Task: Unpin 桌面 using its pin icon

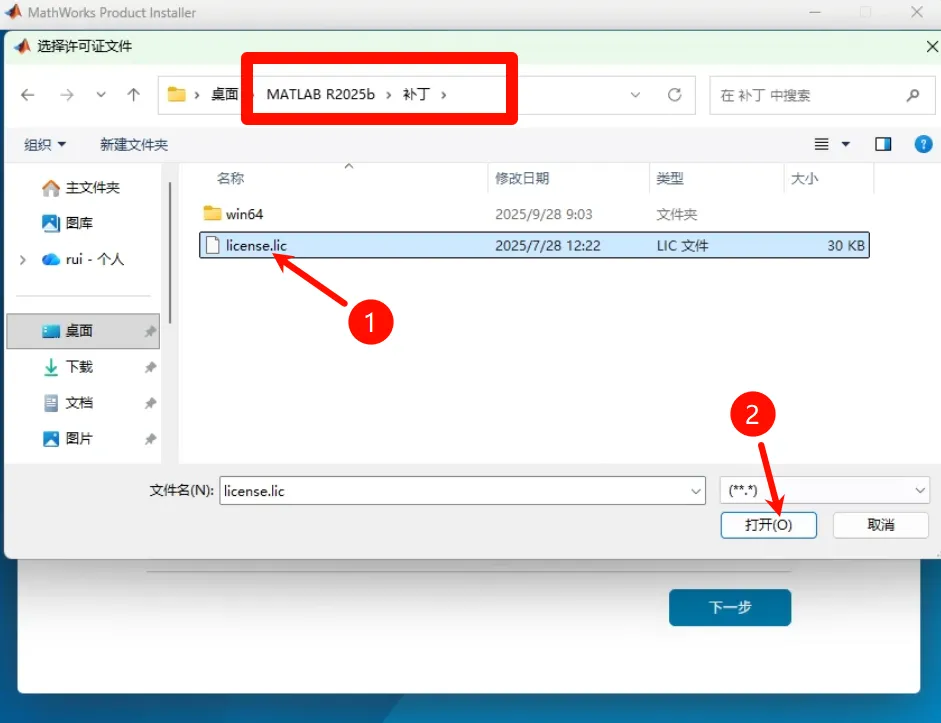Action: pos(150,331)
